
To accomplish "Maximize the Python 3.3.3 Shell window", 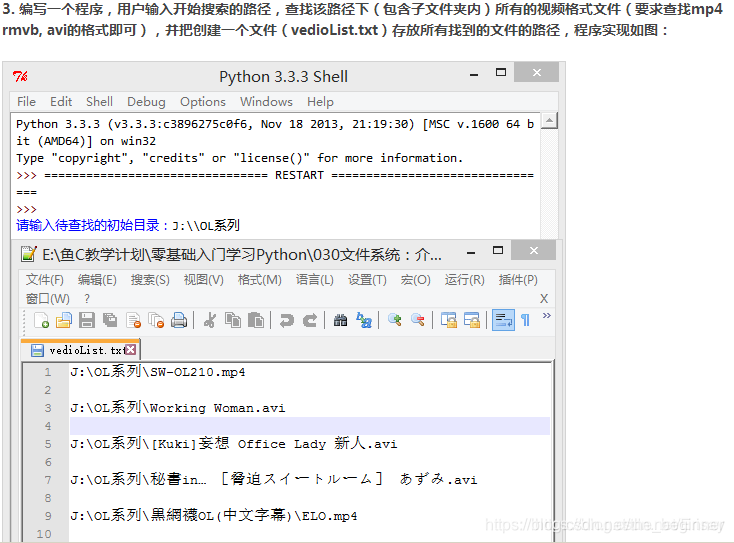I will [501, 73].
